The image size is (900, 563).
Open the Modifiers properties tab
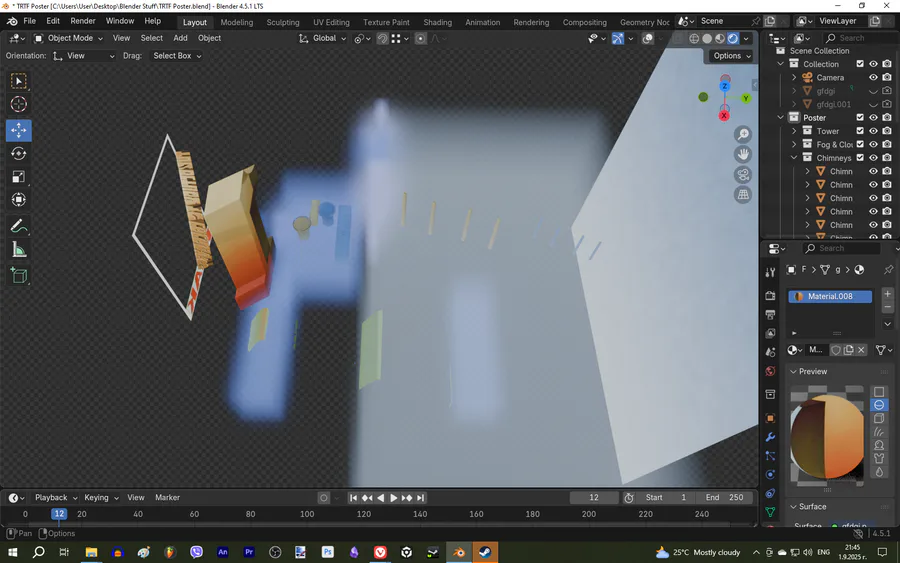(x=770, y=437)
